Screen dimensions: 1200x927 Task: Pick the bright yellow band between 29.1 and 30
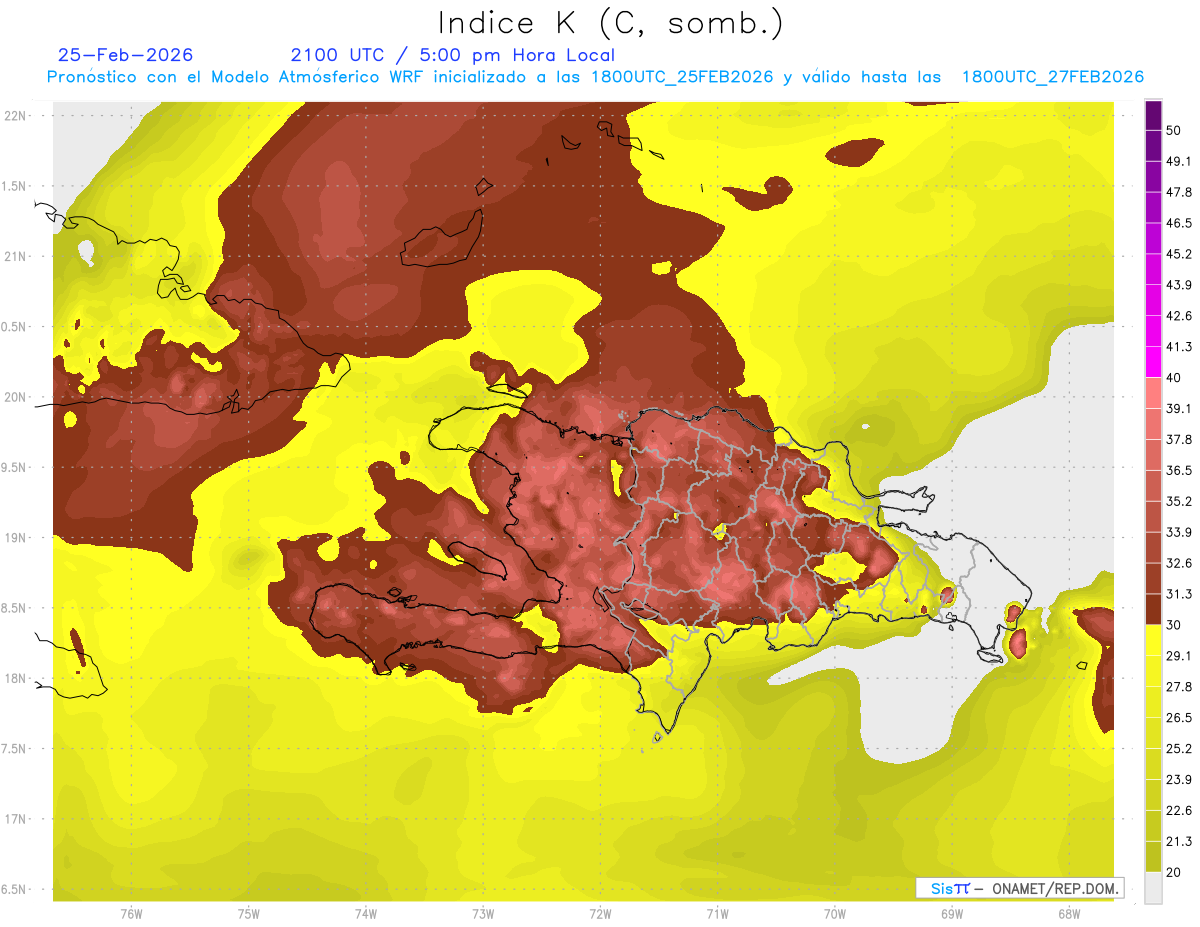1153,640
